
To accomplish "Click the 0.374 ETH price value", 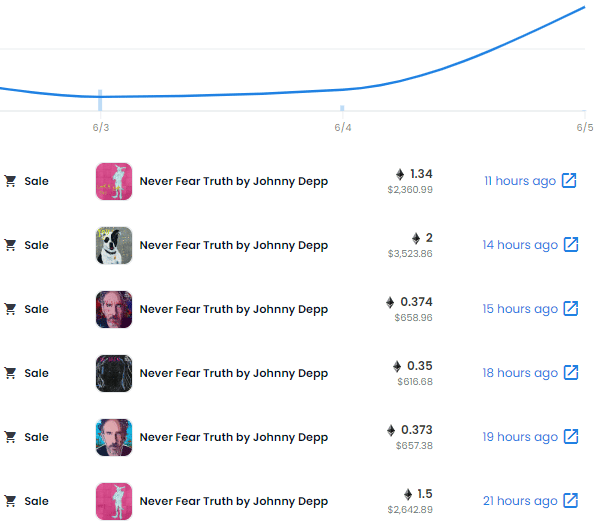I will 416,302.
